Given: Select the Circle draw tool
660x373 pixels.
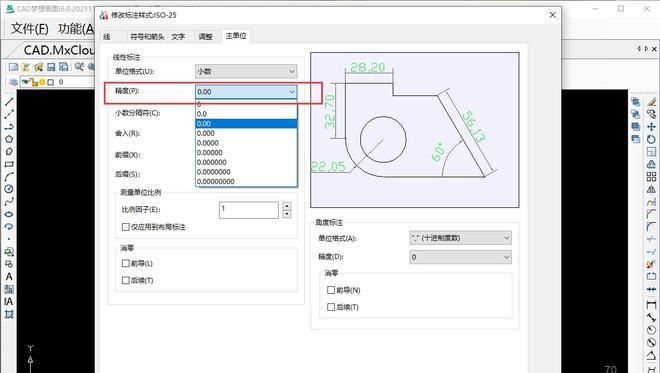Looking at the screenshot, I should point(9,189).
